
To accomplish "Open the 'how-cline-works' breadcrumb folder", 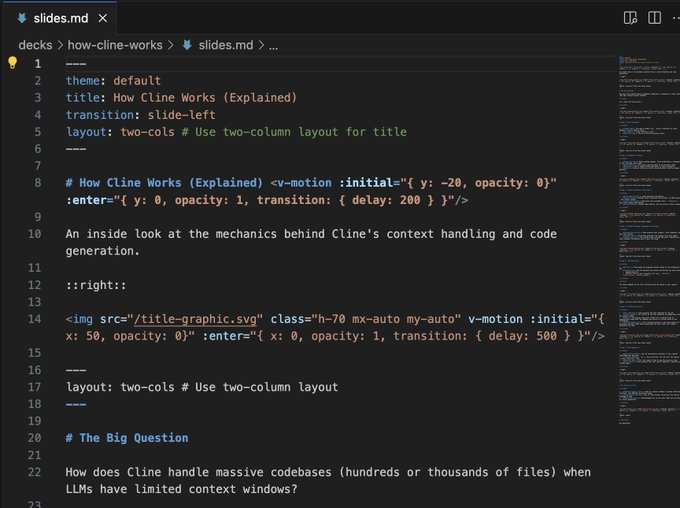I will tap(115, 45).
